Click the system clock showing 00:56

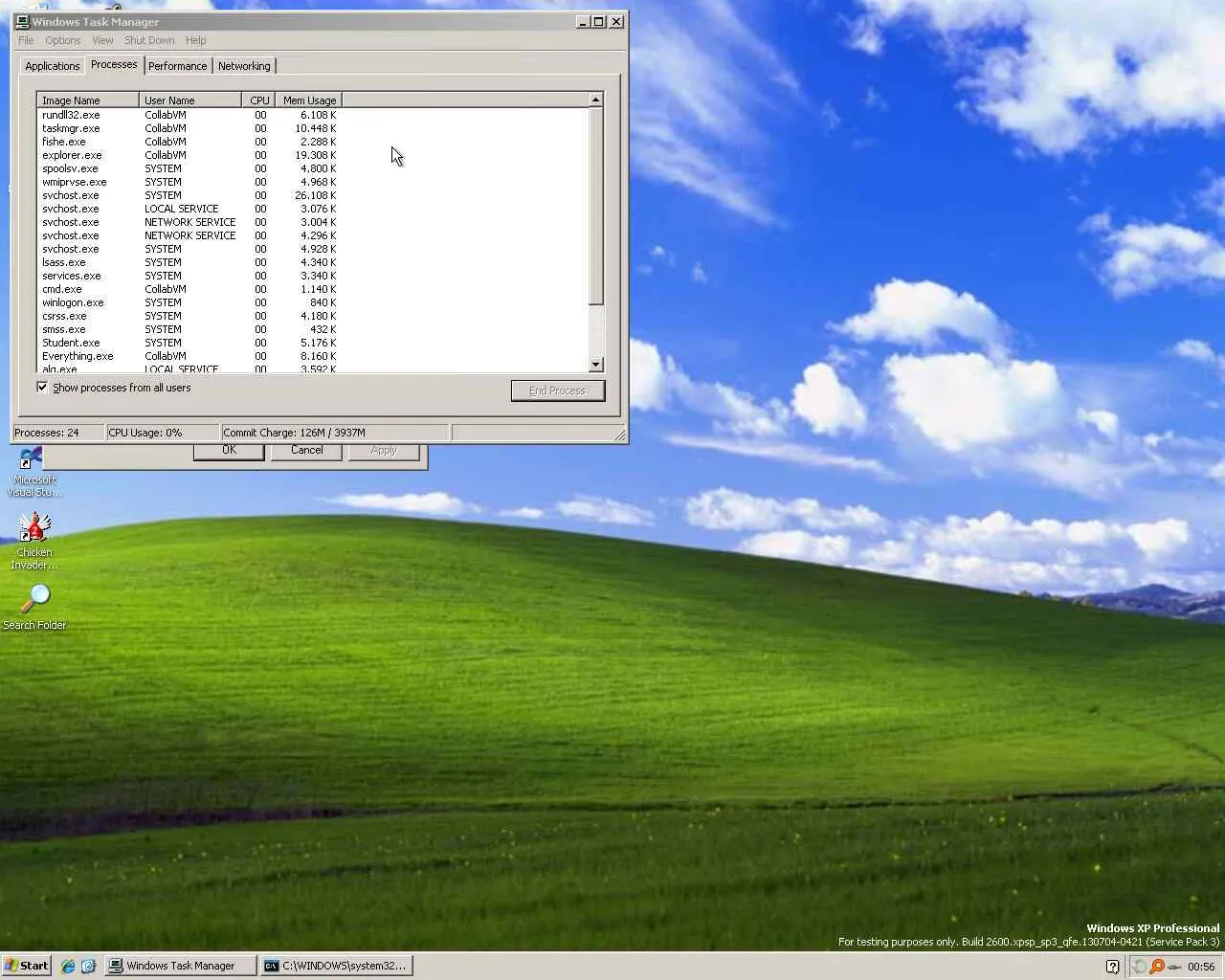click(1201, 967)
